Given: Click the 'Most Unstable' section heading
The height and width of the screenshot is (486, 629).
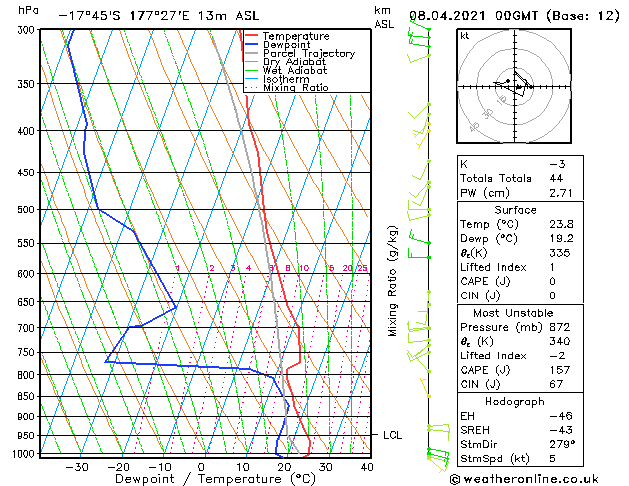Looking at the screenshot, I should click(x=513, y=313).
